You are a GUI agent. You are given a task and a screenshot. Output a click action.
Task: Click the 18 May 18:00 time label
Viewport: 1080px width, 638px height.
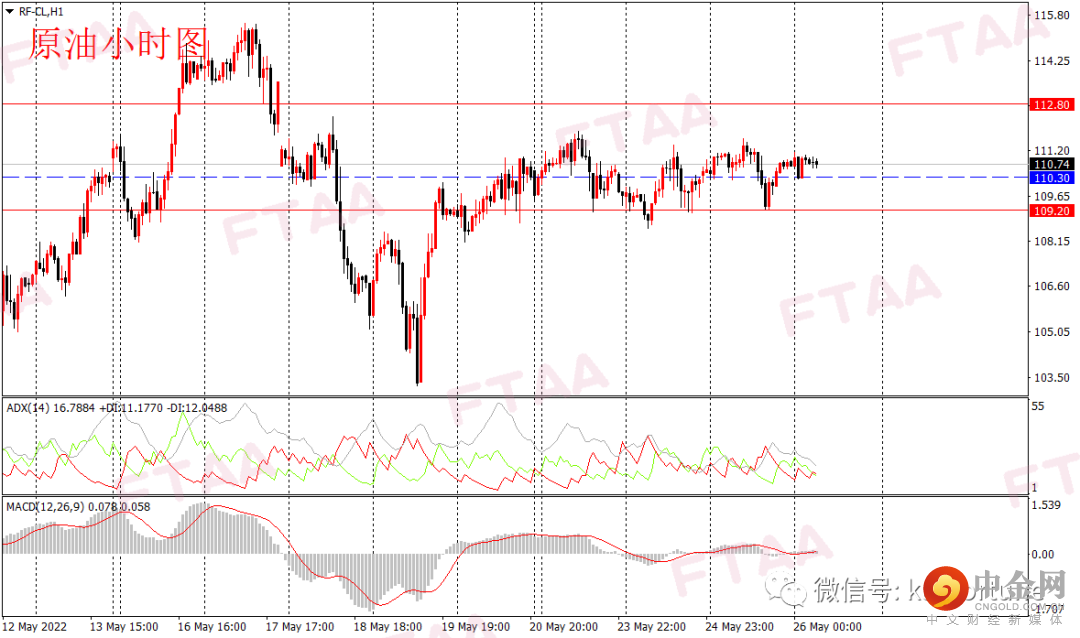(388, 626)
